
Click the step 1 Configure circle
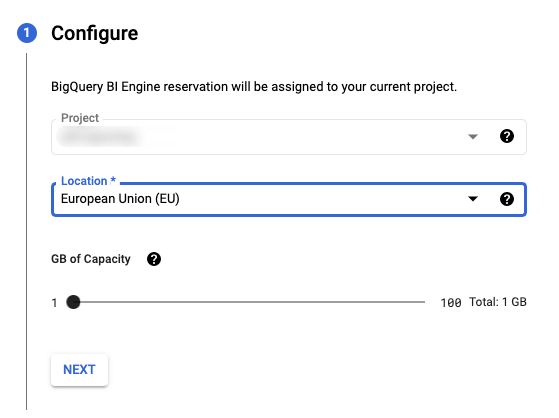pyautogui.click(x=27, y=33)
